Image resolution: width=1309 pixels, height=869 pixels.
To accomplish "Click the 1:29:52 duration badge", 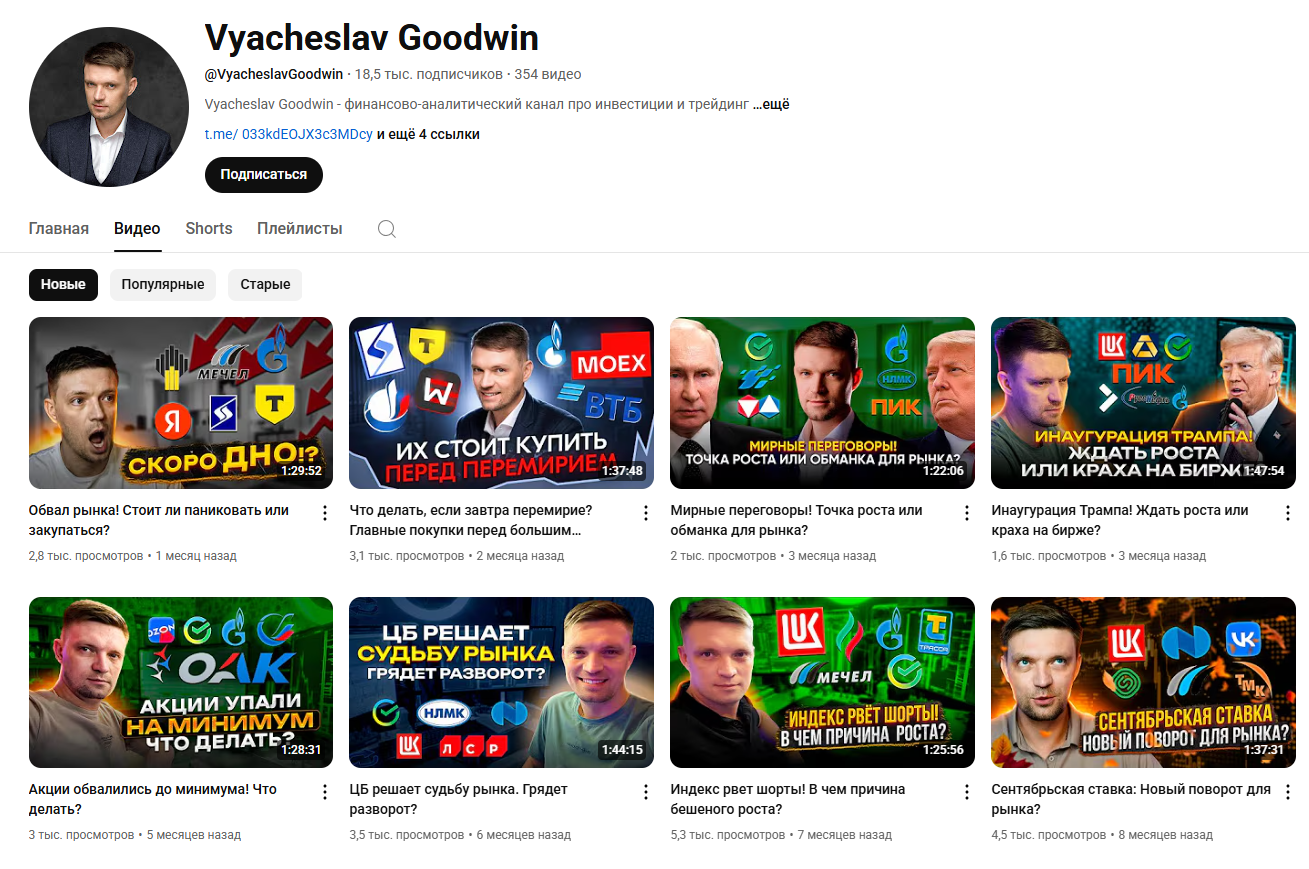I will tap(301, 471).
